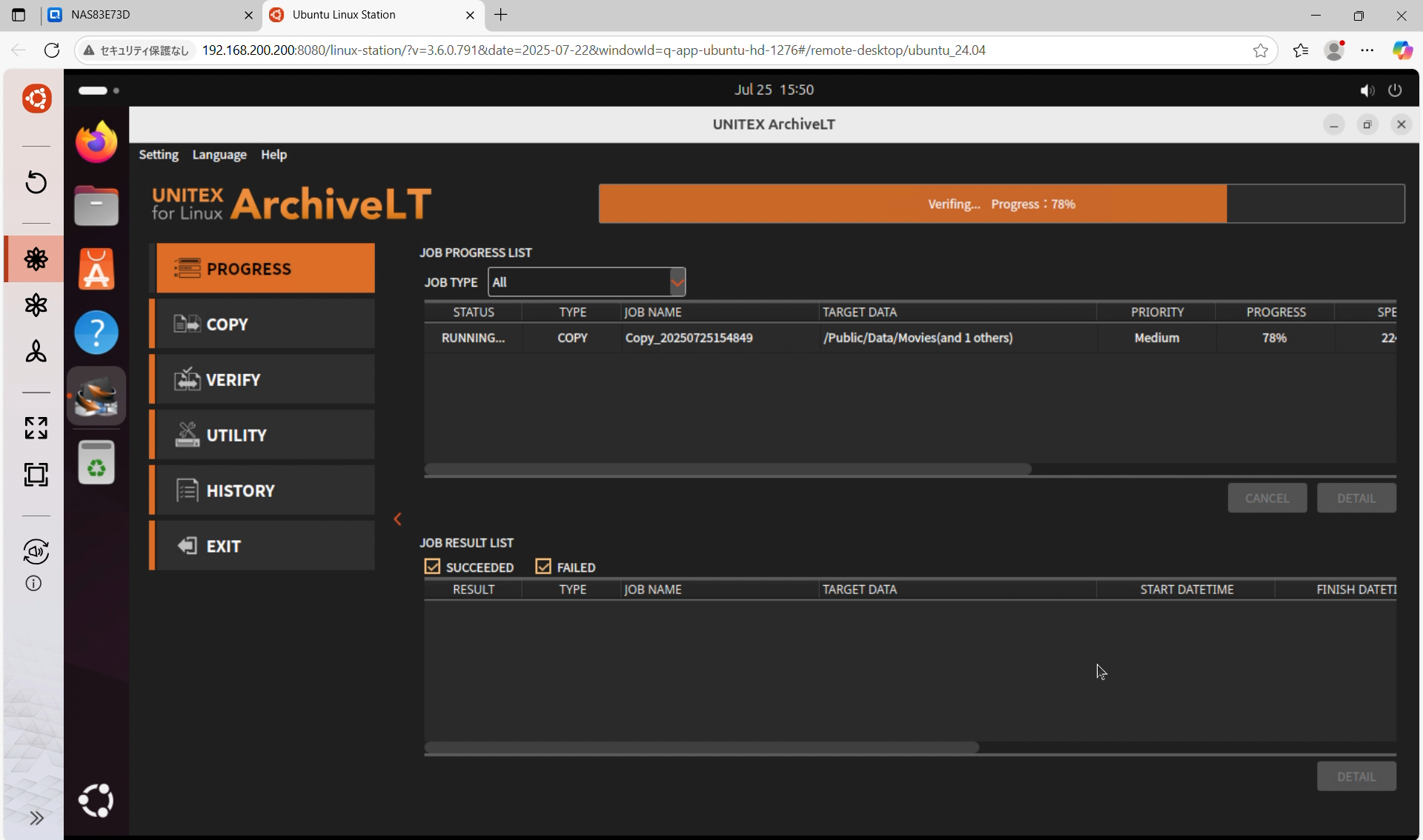Click the job progress list horizontal scrollbar

(728, 469)
